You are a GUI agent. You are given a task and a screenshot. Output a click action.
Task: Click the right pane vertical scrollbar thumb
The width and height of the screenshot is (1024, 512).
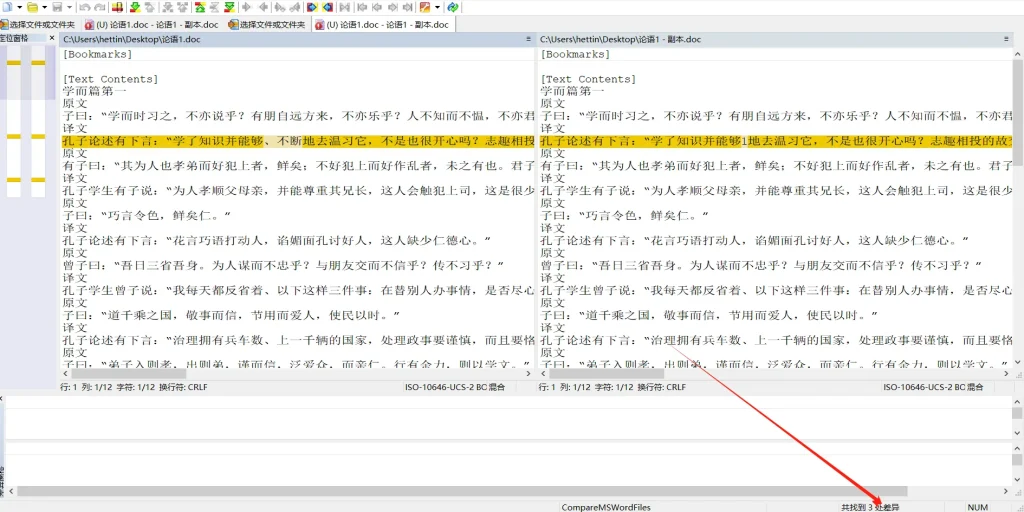click(1017, 112)
